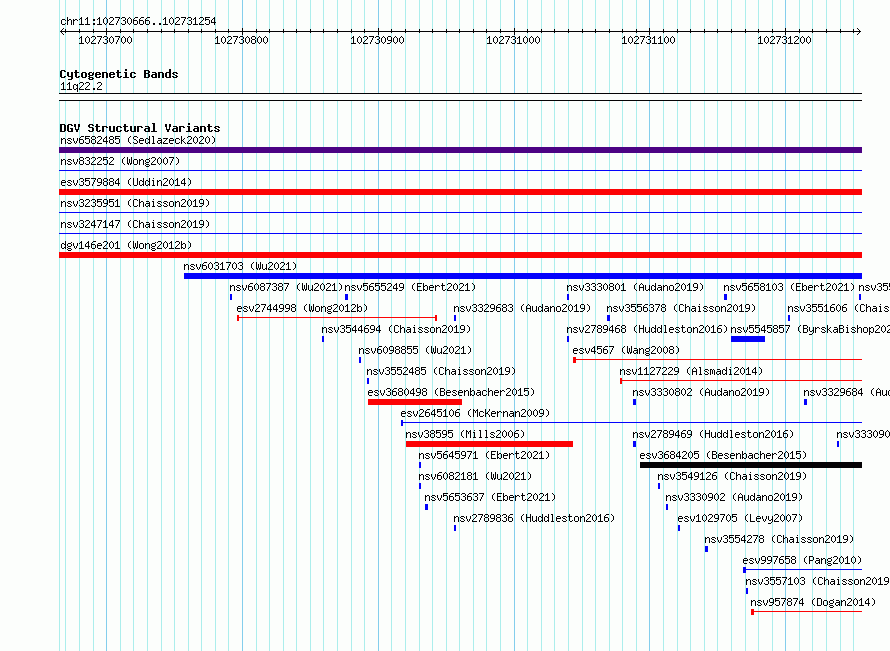Click ruler position 102730700

point(106,40)
